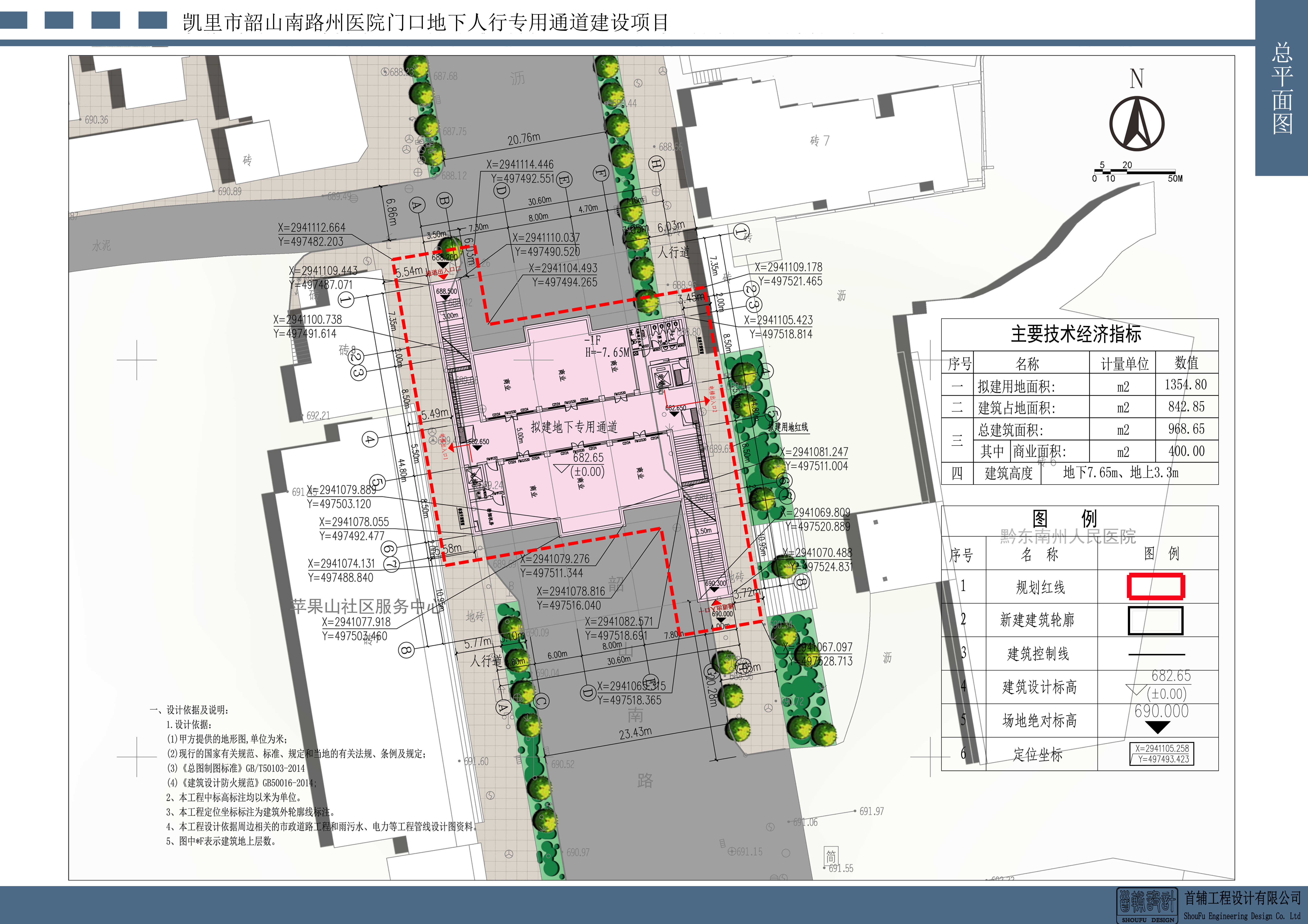Click the 《建筑设计防火规范》GB50016-2014 note line
Screen dimensions: 1308x924
(242, 783)
